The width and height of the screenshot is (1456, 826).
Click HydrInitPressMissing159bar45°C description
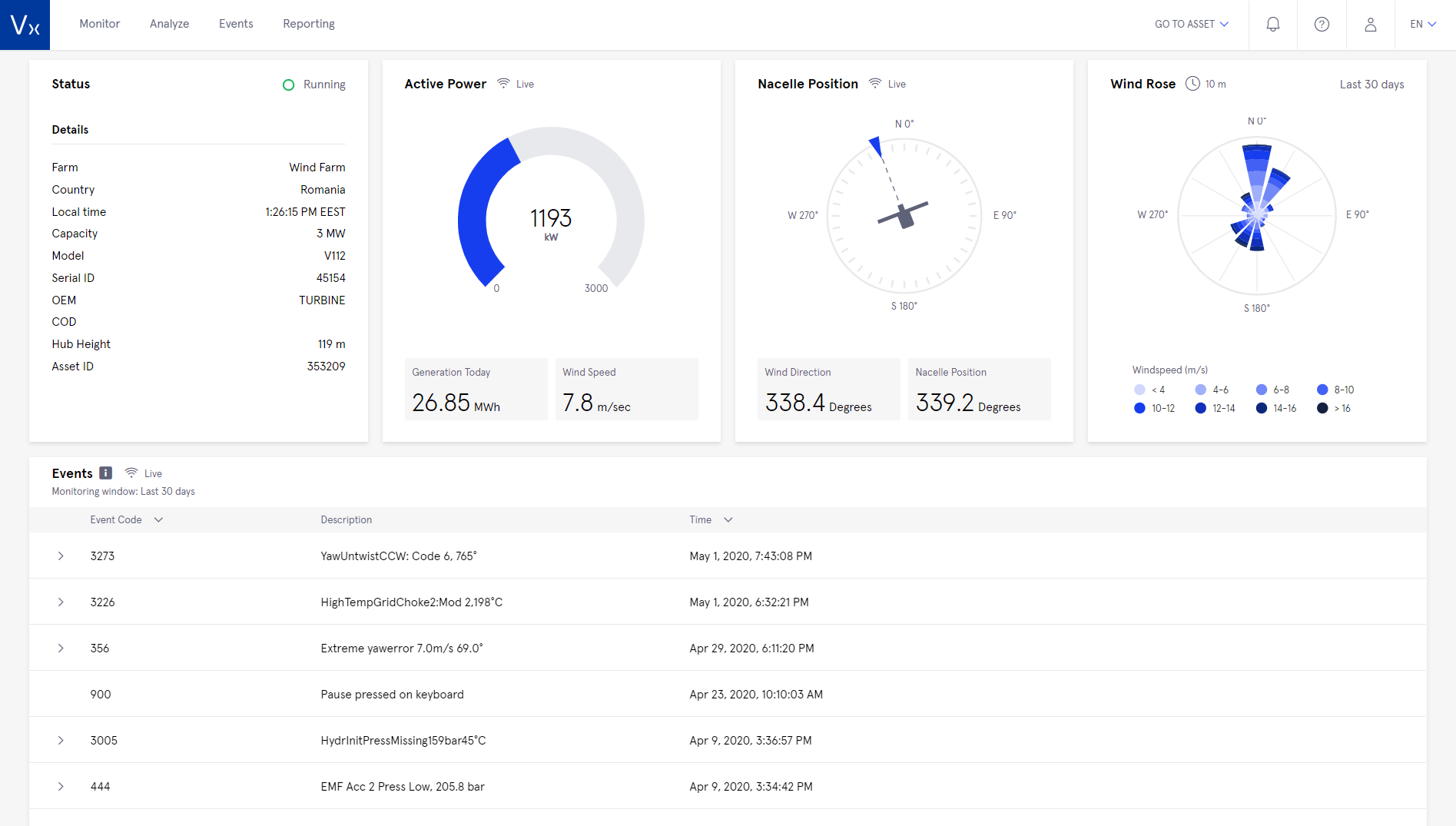pyautogui.click(x=403, y=740)
